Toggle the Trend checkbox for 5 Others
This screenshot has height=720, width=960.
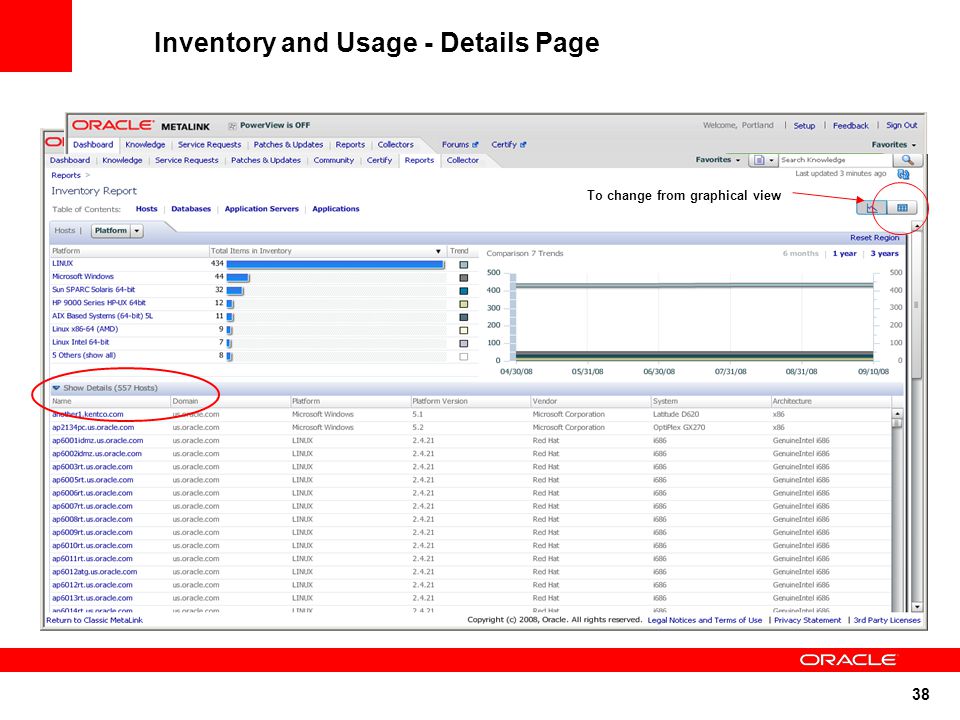[463, 356]
